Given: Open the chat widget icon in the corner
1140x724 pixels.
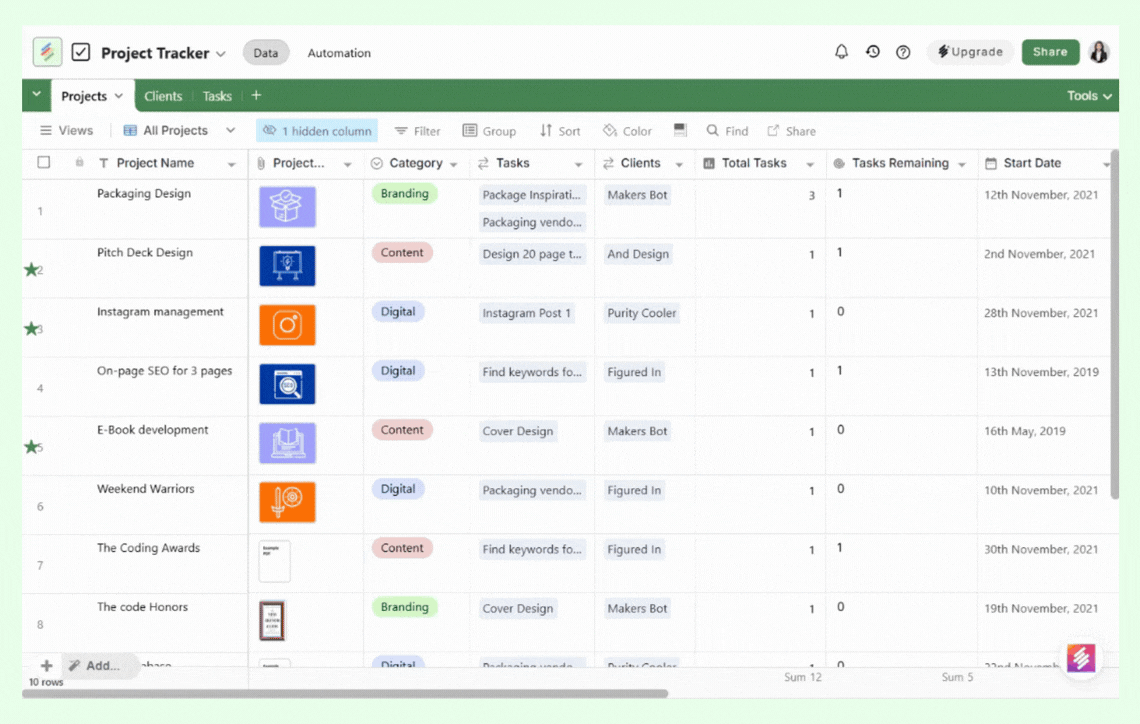Looking at the screenshot, I should click(1081, 657).
